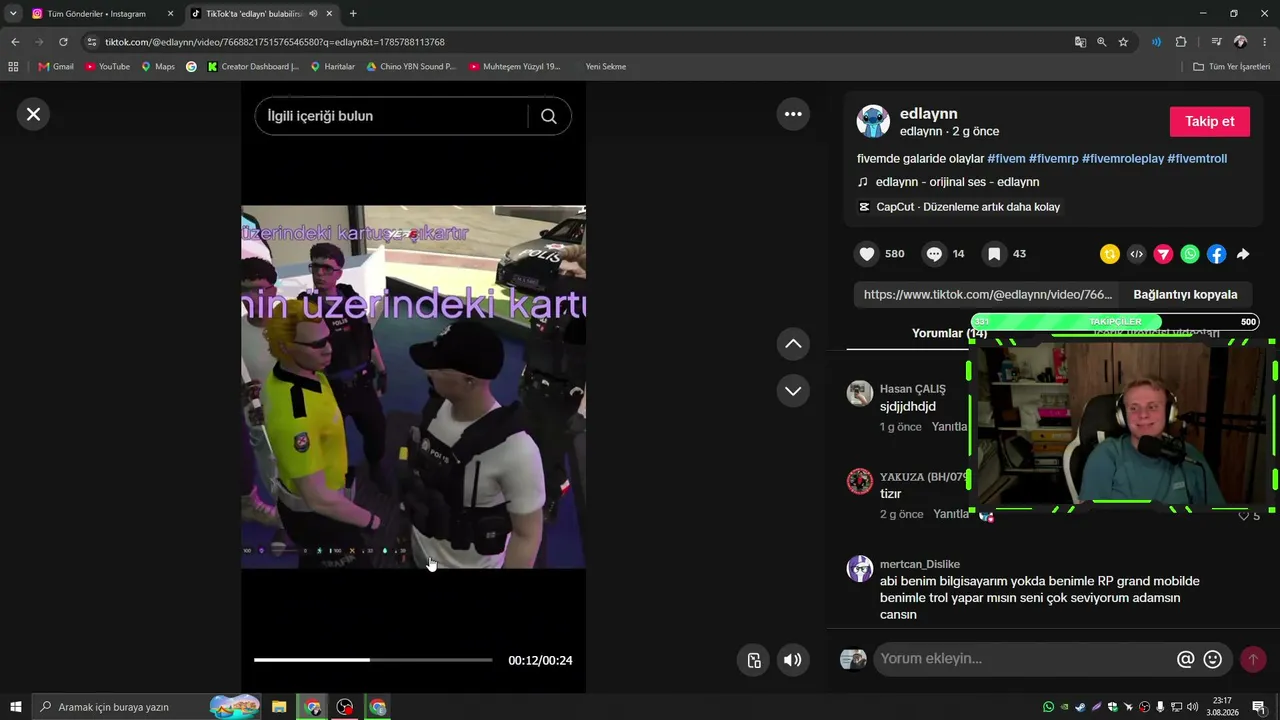Viewport: 1280px width, 720px height.
Task: Open Maps bookmark
Action: [158, 67]
